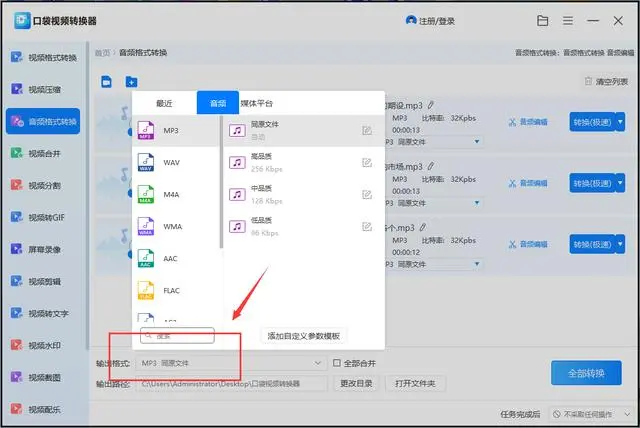Open 音频编辑 for the first file

(528, 122)
